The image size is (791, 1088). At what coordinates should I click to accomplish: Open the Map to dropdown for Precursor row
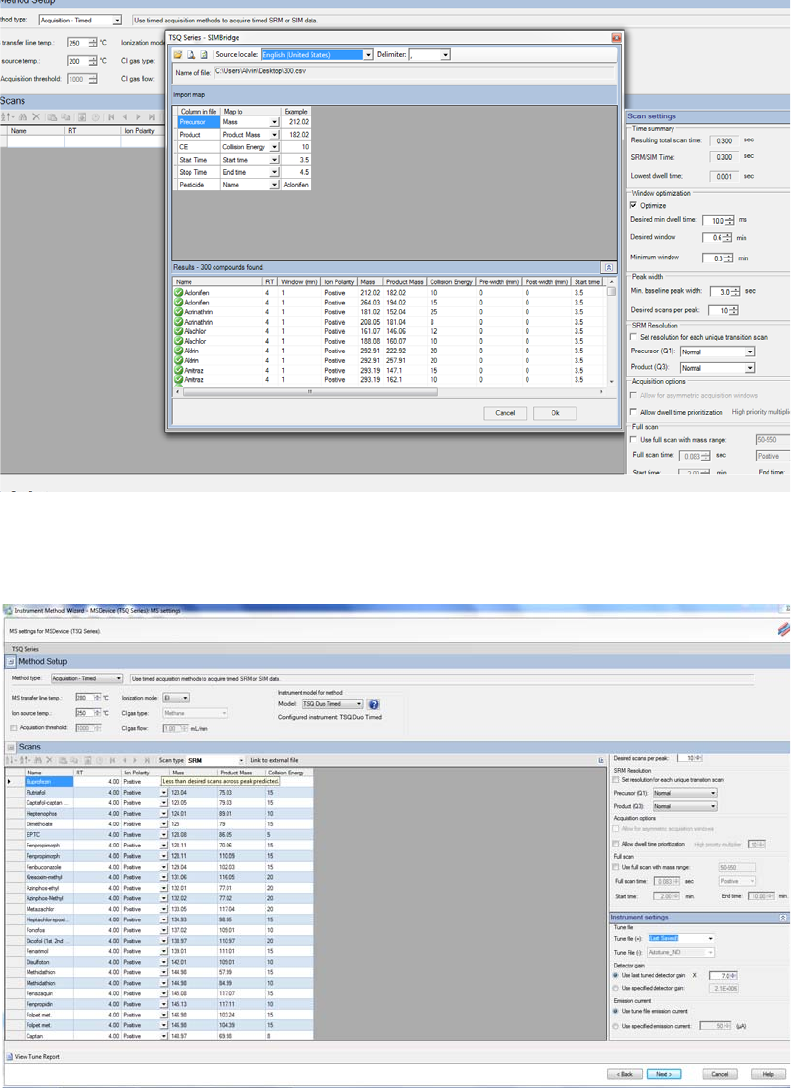coord(275,122)
